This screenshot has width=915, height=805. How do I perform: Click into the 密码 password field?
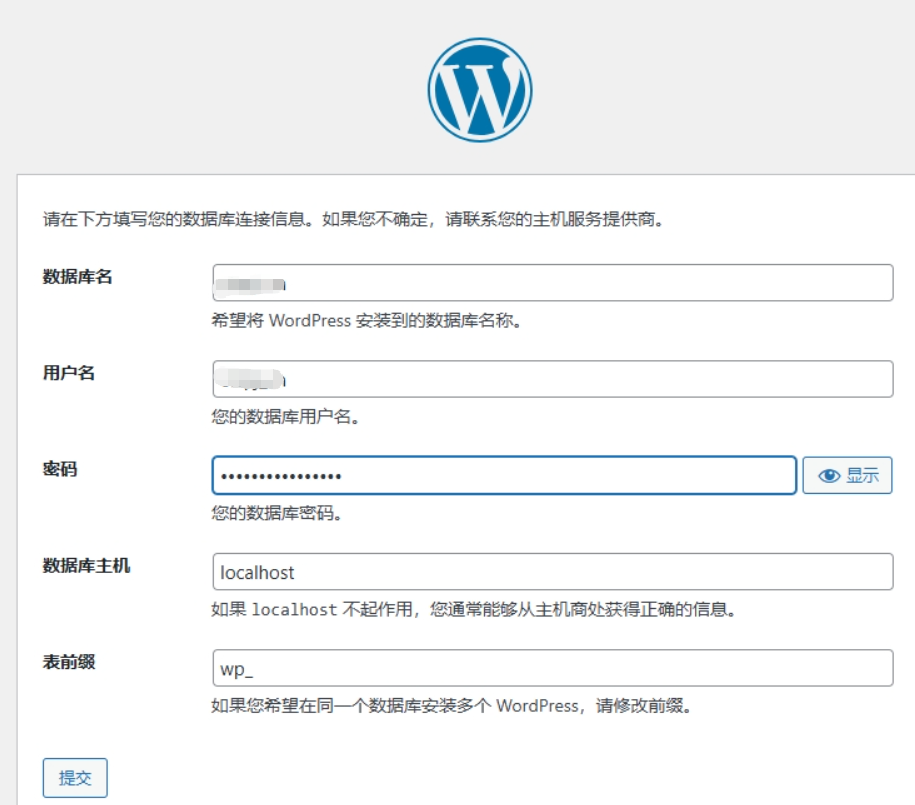pos(504,475)
